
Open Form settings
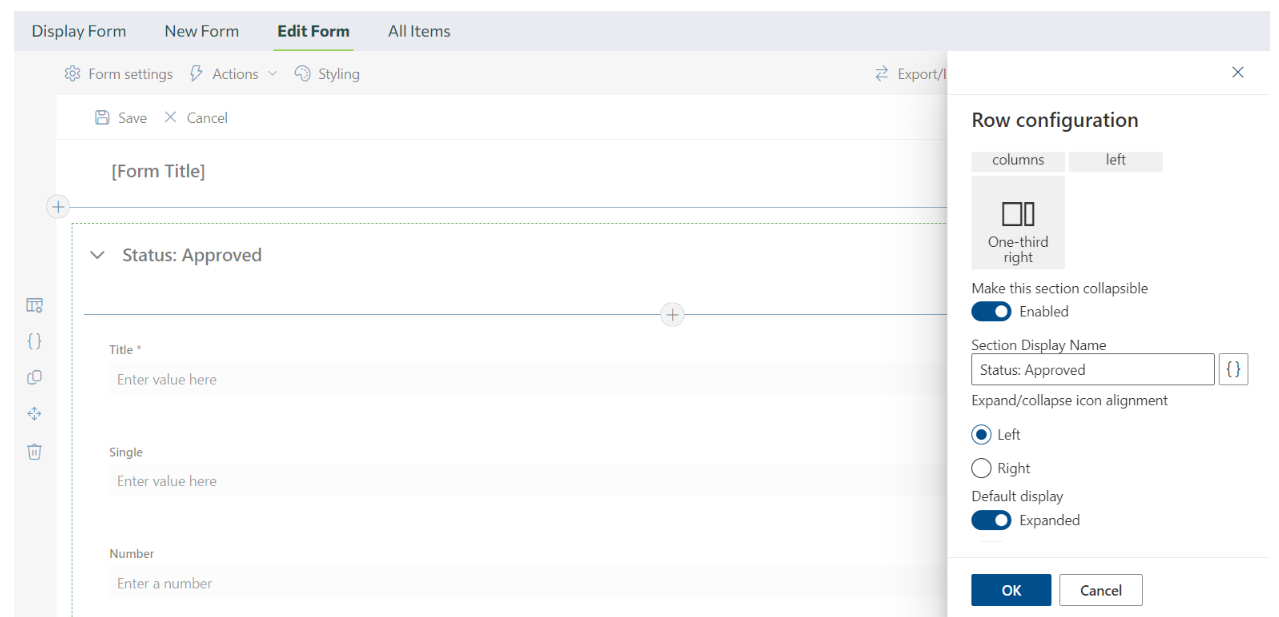click(118, 74)
